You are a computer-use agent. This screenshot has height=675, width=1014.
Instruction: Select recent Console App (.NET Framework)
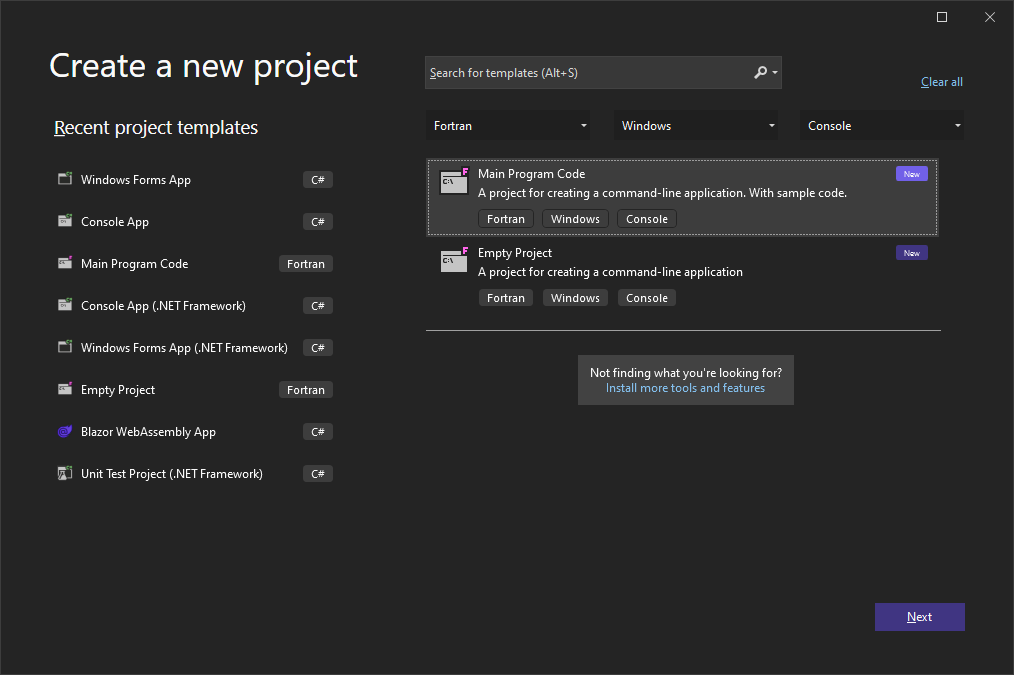coord(195,305)
